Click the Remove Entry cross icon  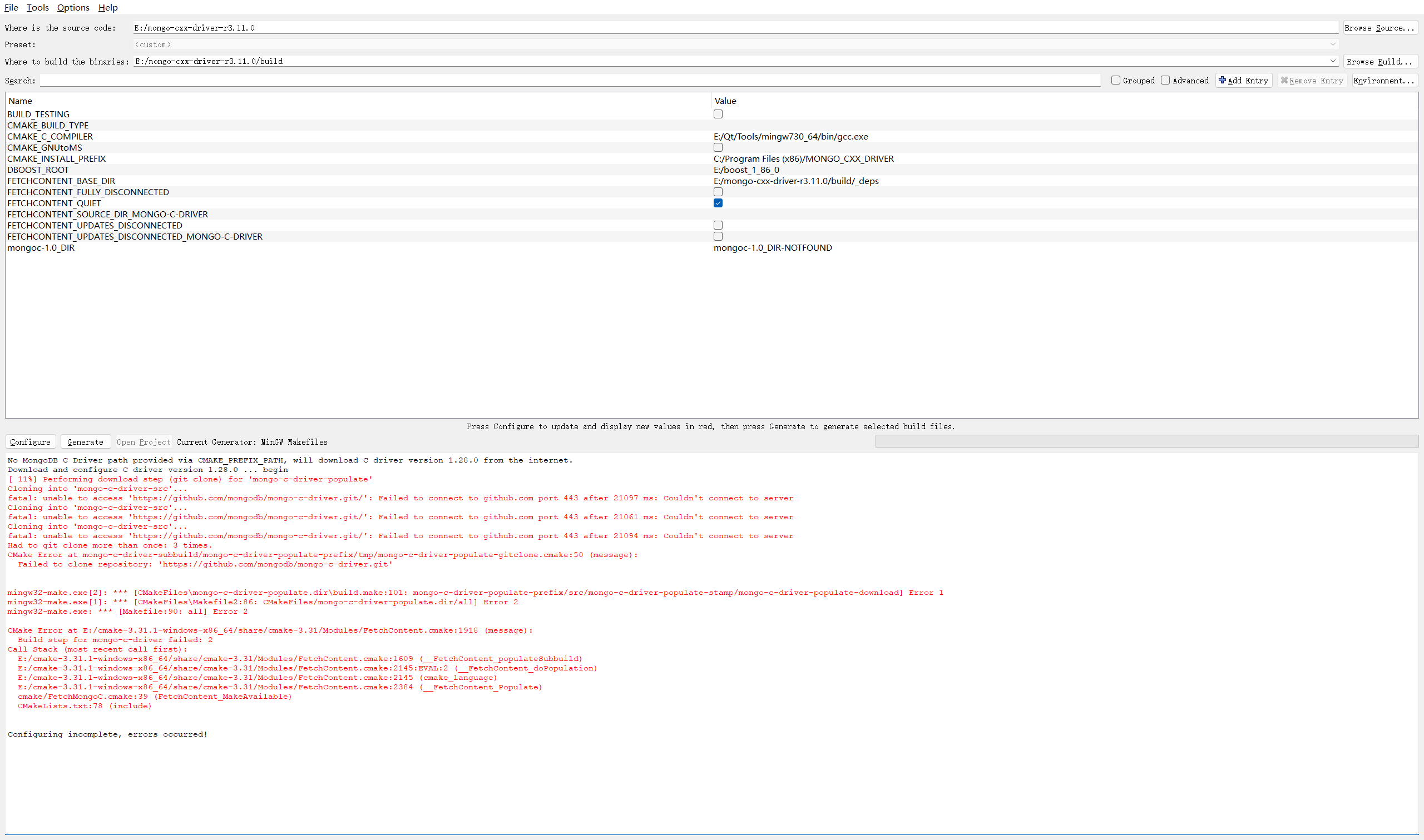1284,81
